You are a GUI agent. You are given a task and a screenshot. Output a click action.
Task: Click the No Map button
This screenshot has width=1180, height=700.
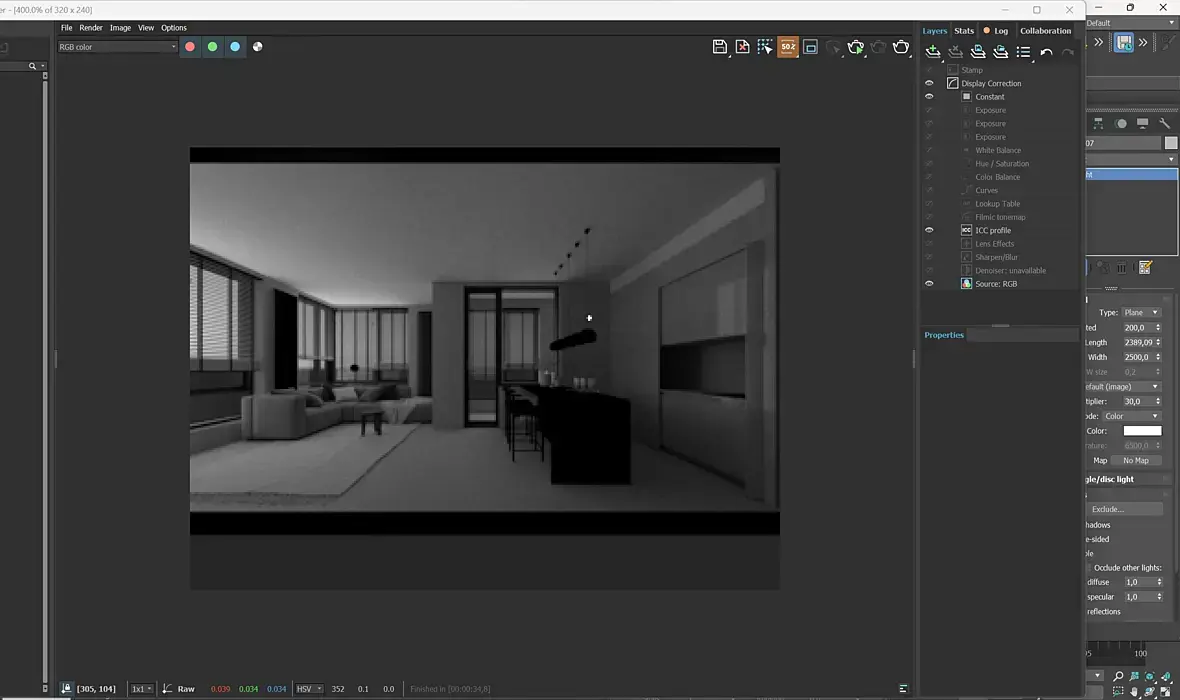click(1136, 461)
